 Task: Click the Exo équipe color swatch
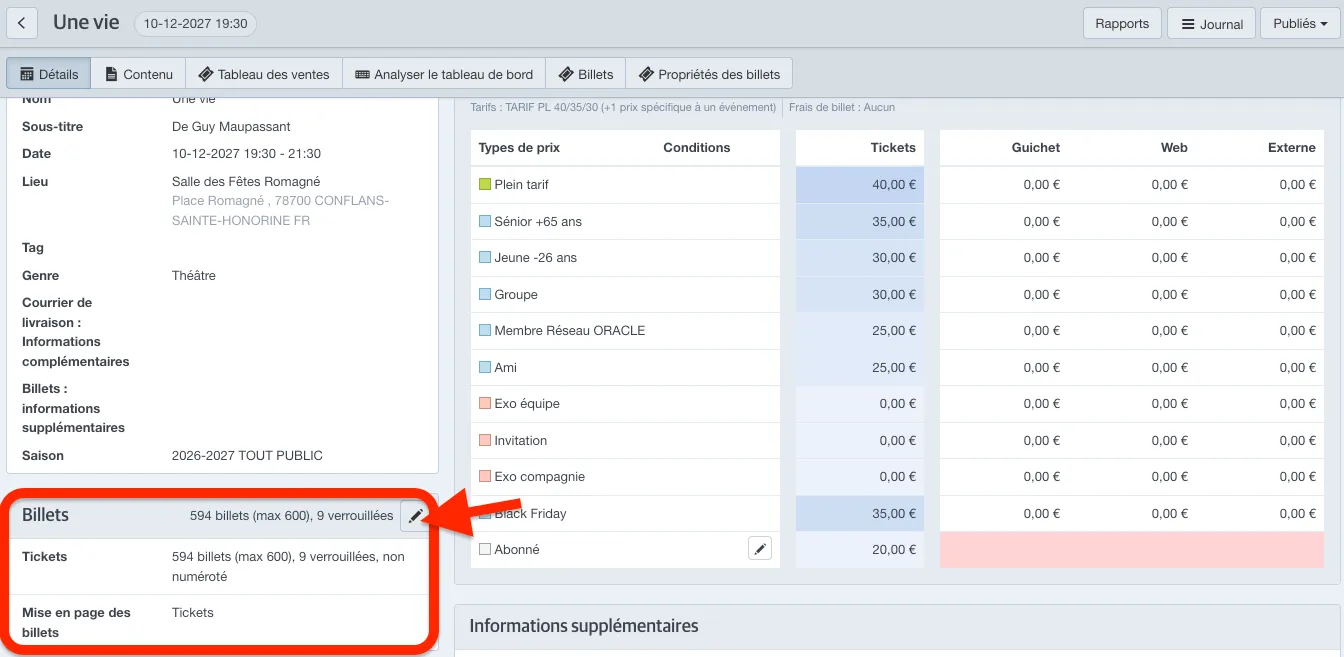point(485,403)
